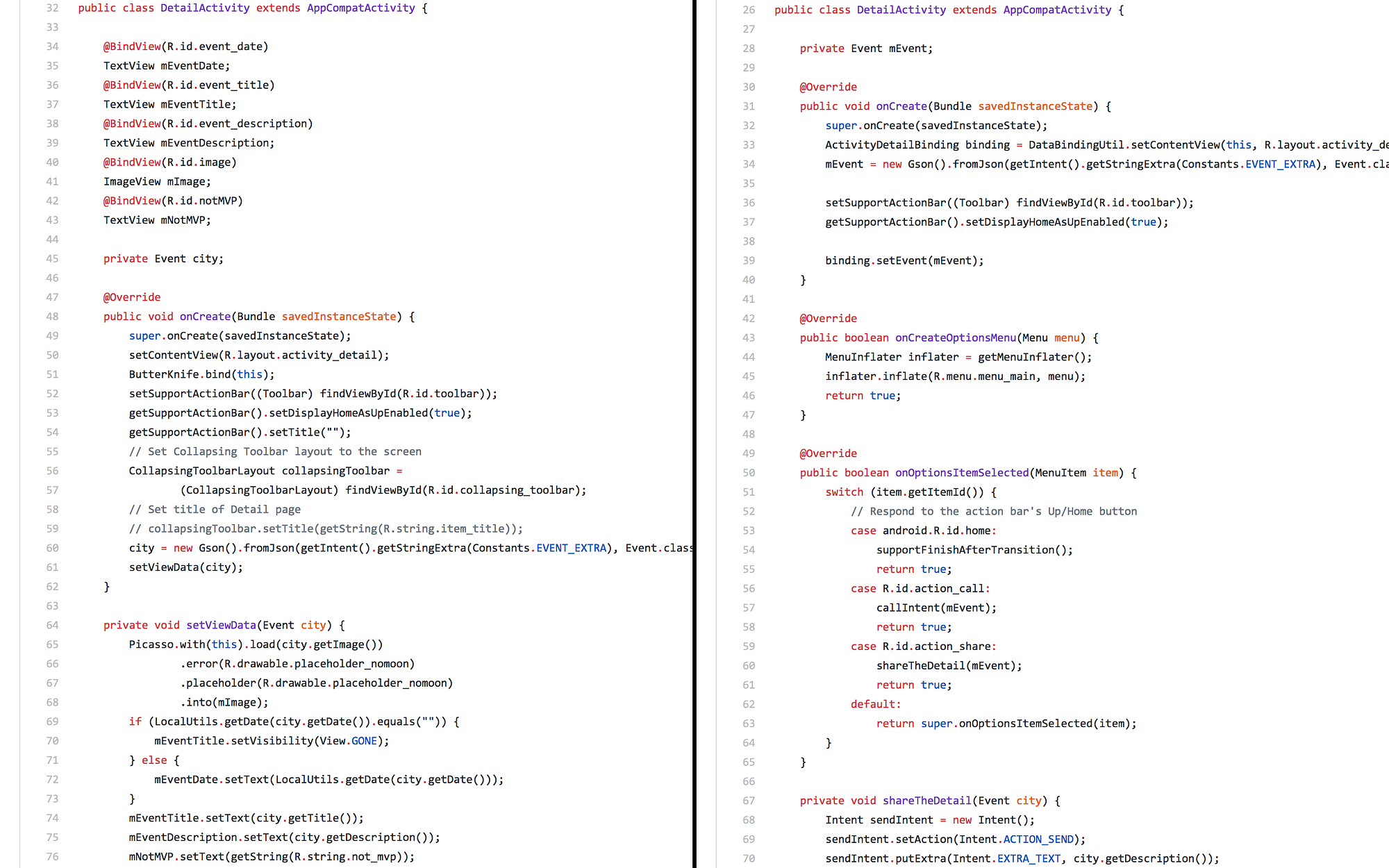
Task: Click 'supportFinishAfterTransition()' call
Action: [x=974, y=550]
